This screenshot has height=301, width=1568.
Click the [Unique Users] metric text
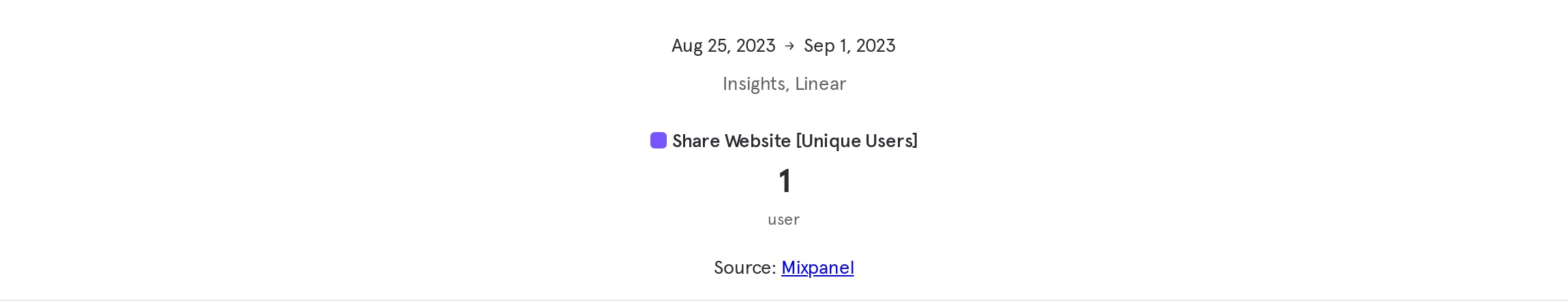click(857, 141)
